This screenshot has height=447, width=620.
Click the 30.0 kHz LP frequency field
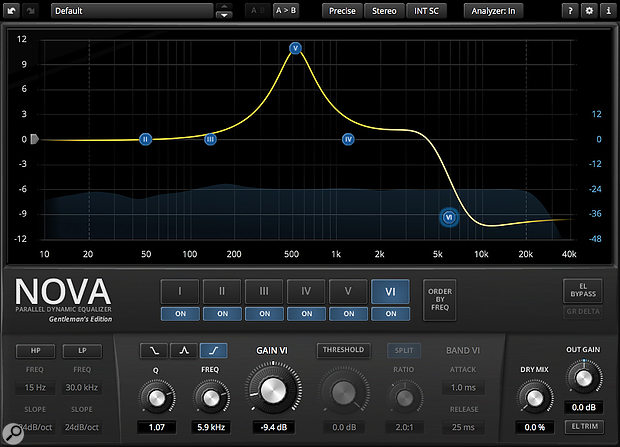[x=82, y=388]
